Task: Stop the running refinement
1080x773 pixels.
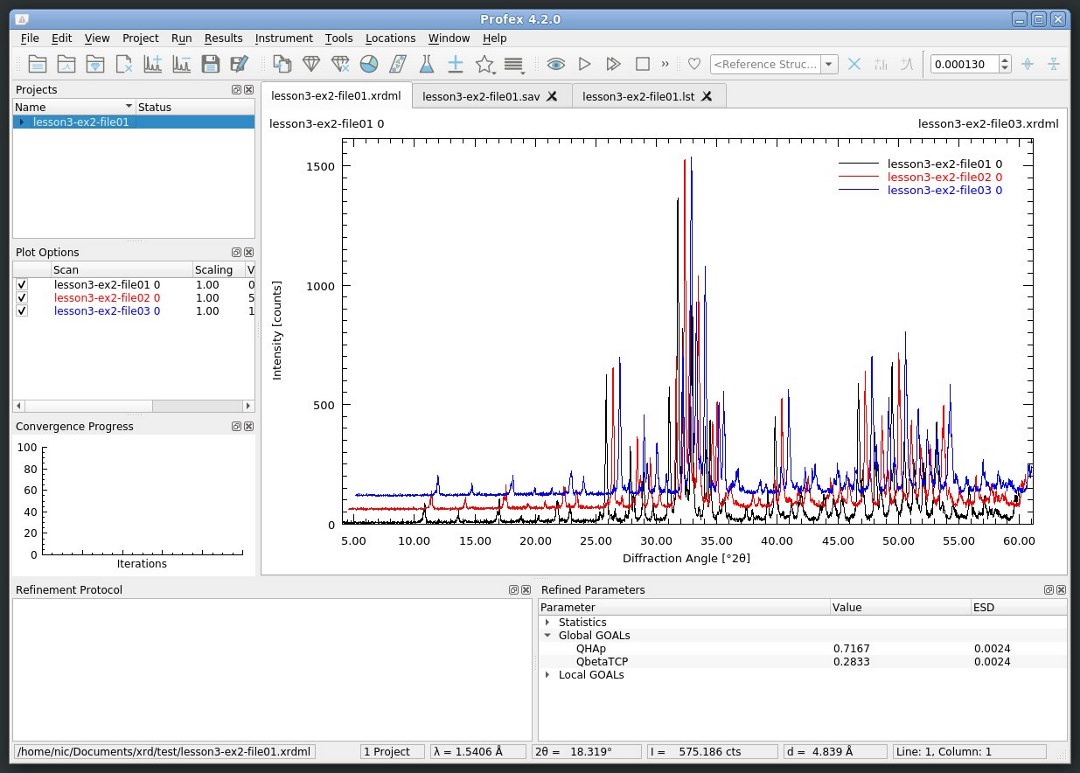Action: tap(641, 62)
